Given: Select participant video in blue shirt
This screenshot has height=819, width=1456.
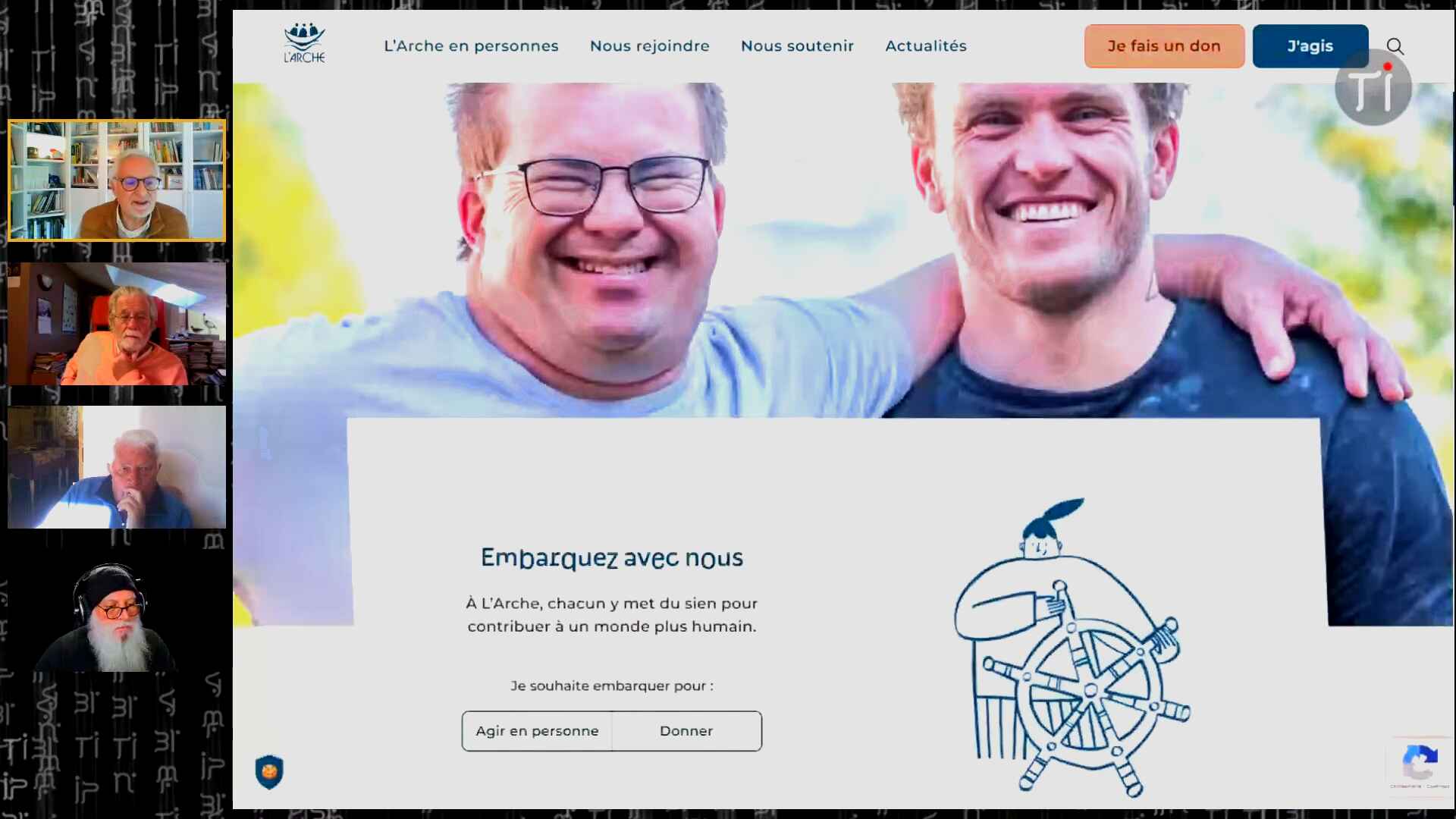Looking at the screenshot, I should (x=117, y=467).
